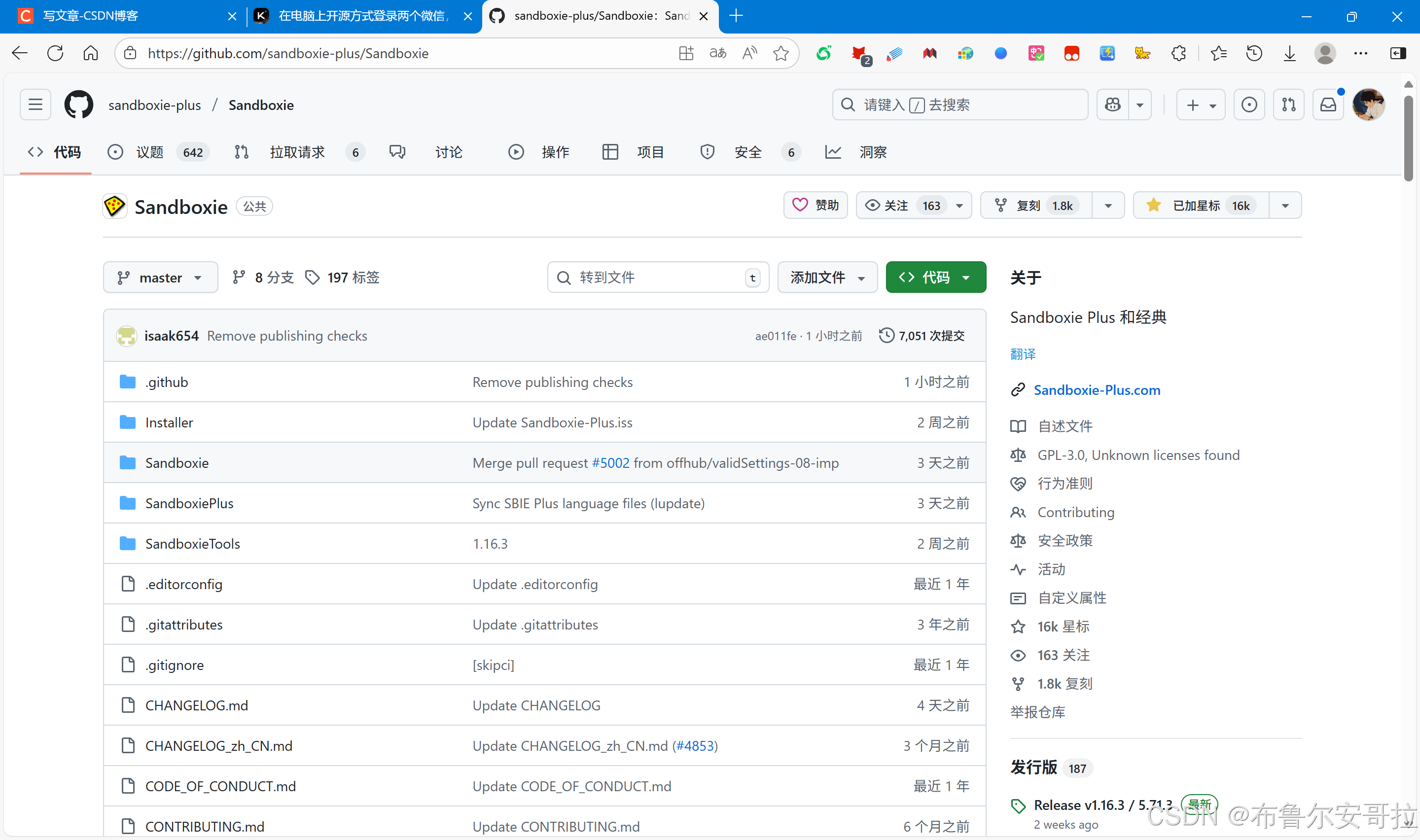Viewport: 1420px width, 840px height.
Task: Open the Copilot menu beside the search box
Action: pos(1139,104)
